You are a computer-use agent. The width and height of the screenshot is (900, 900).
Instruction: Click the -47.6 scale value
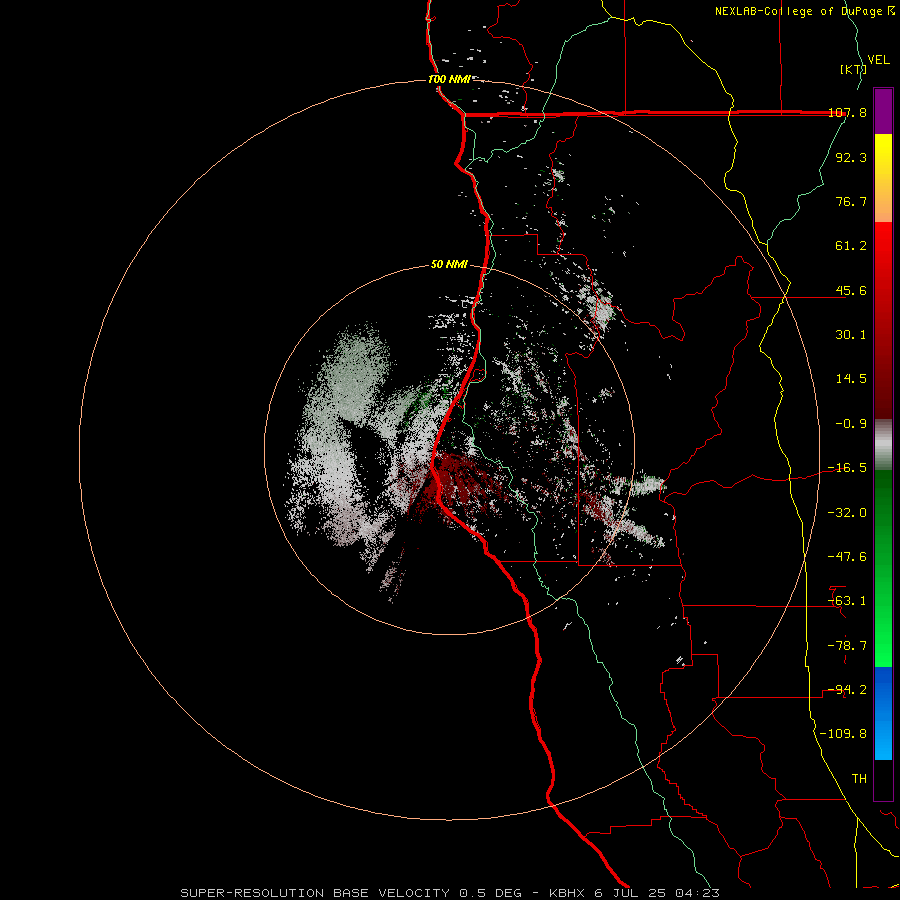point(847,557)
